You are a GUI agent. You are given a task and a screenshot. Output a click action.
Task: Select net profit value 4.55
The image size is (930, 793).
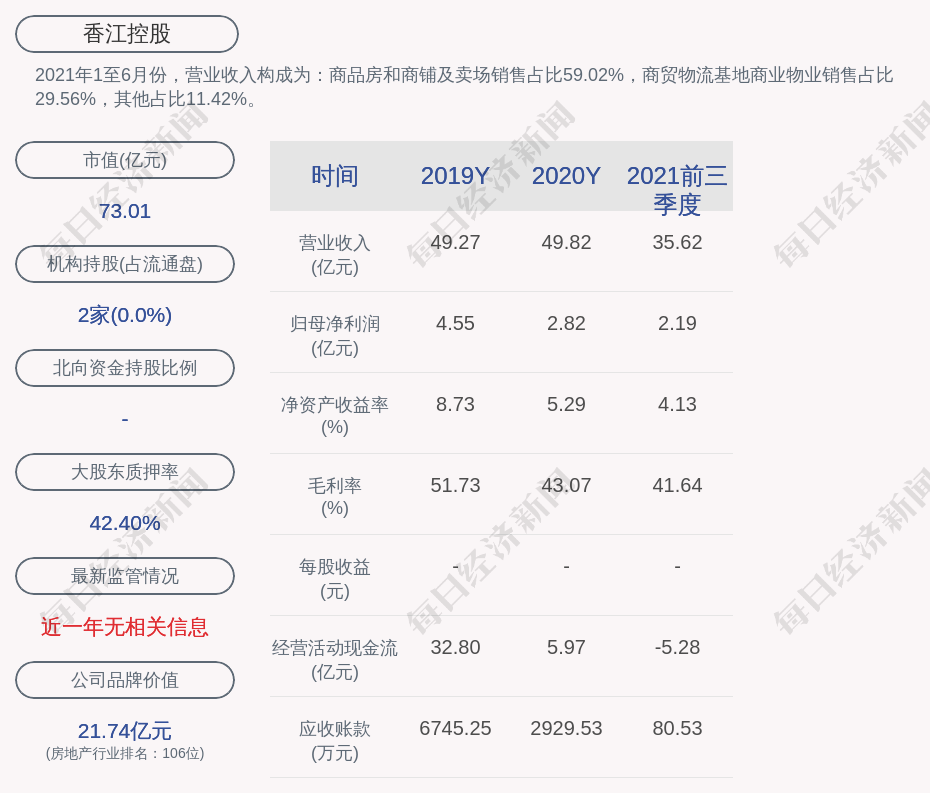[455, 323]
